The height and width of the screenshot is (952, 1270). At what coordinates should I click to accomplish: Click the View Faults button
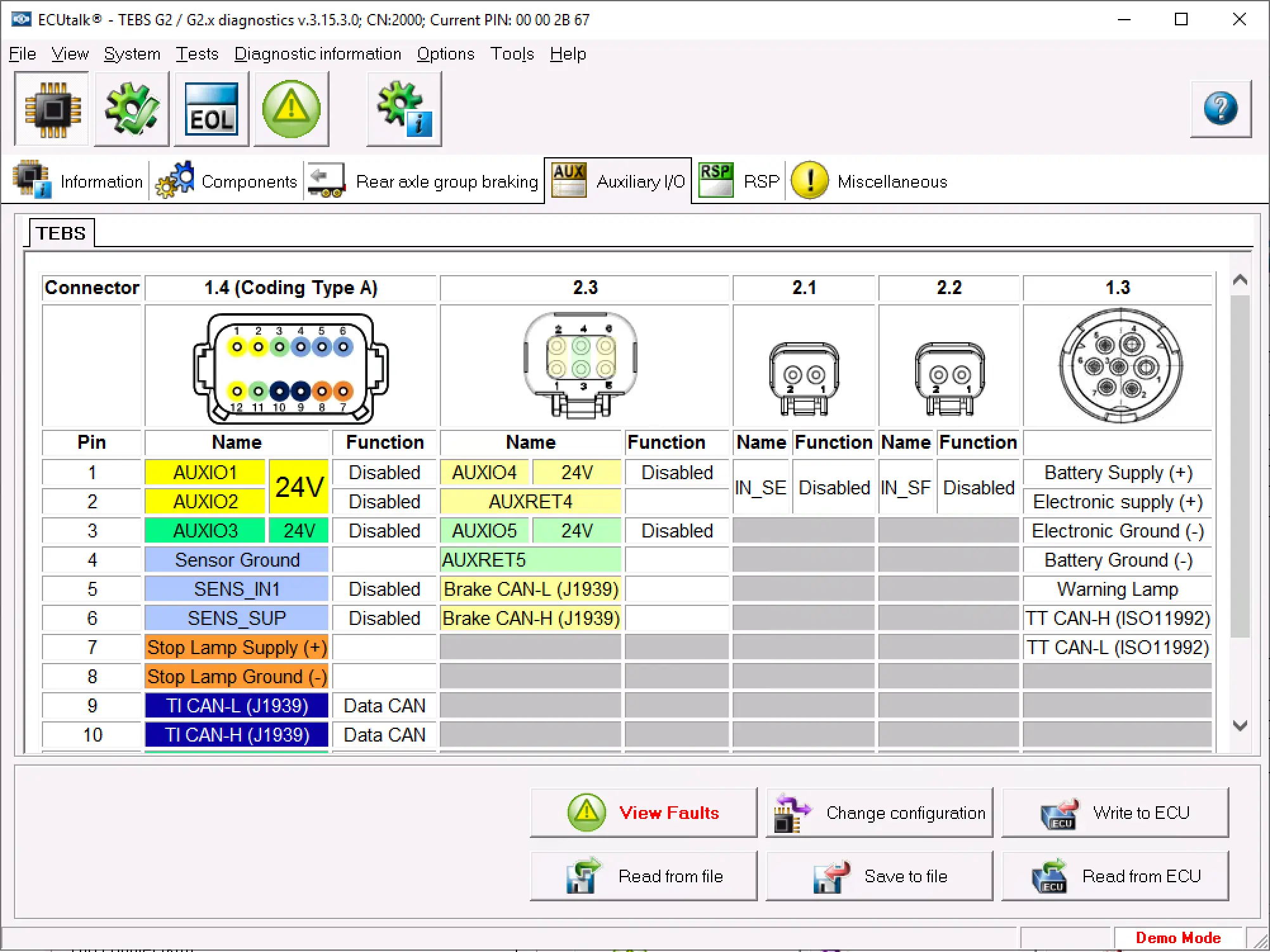[643, 813]
